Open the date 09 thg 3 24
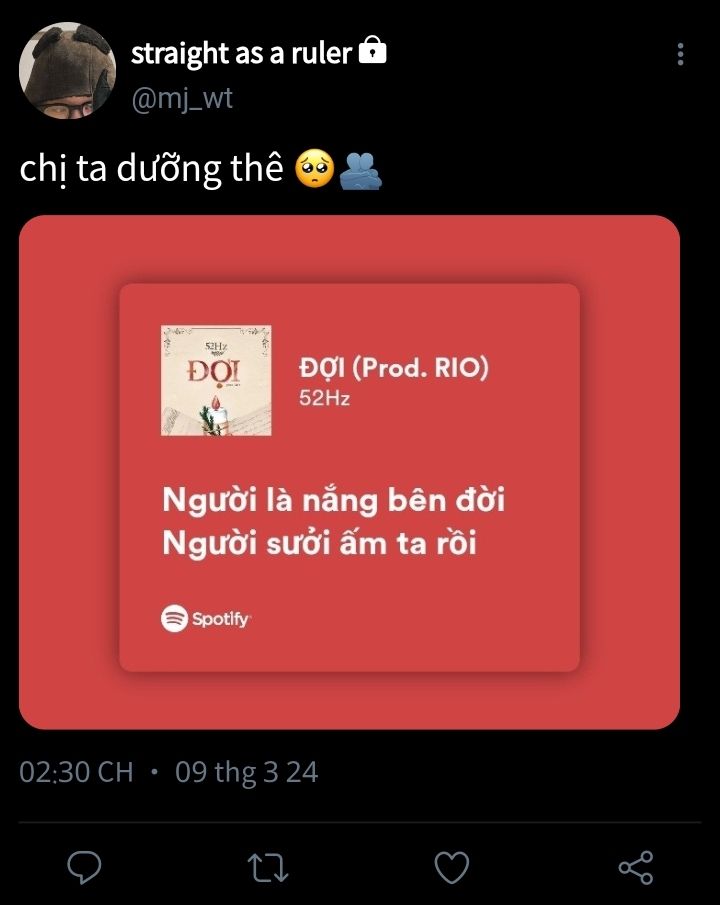The height and width of the screenshot is (905, 720). pos(247,772)
